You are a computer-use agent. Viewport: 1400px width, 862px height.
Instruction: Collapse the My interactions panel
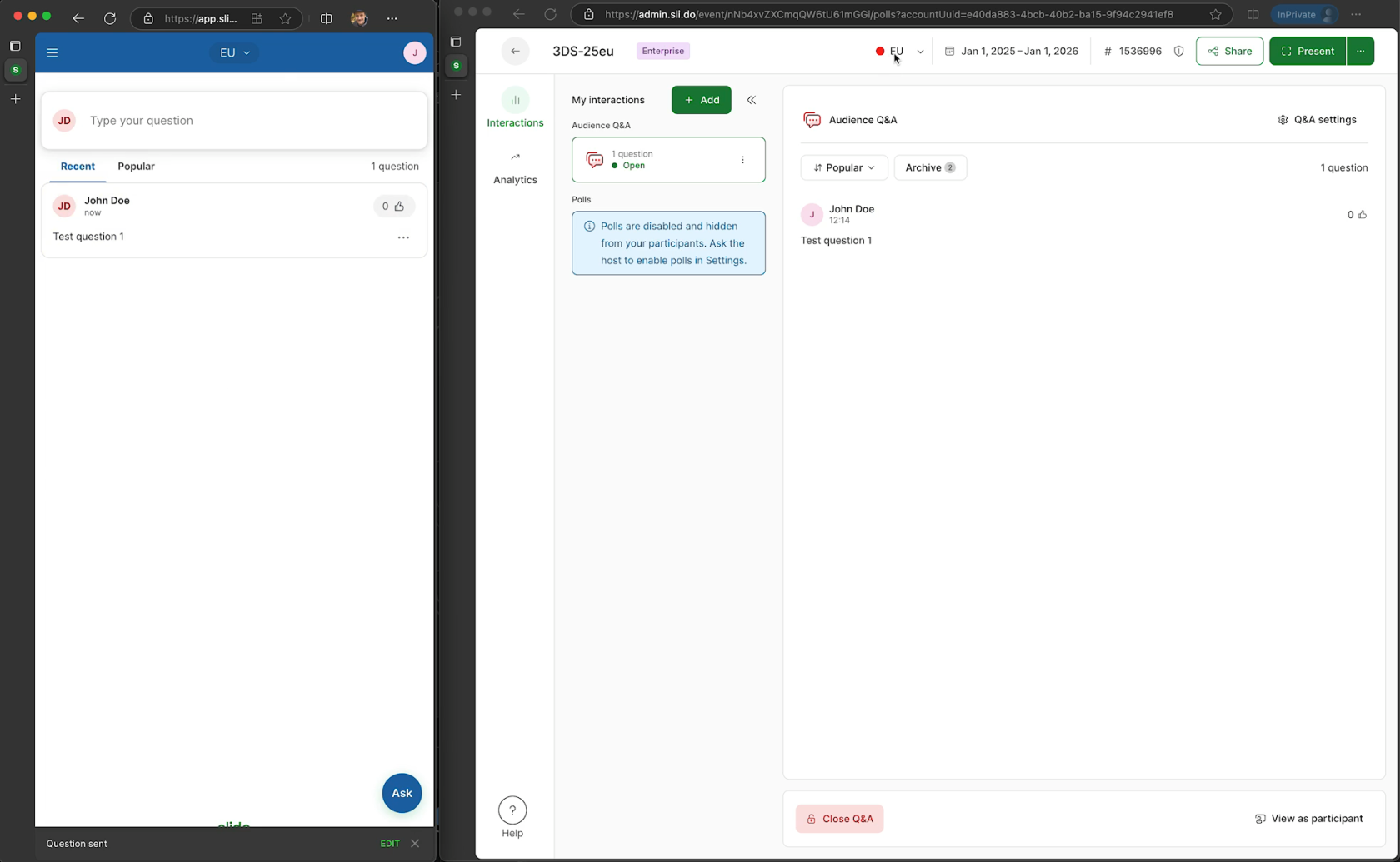pos(752,100)
